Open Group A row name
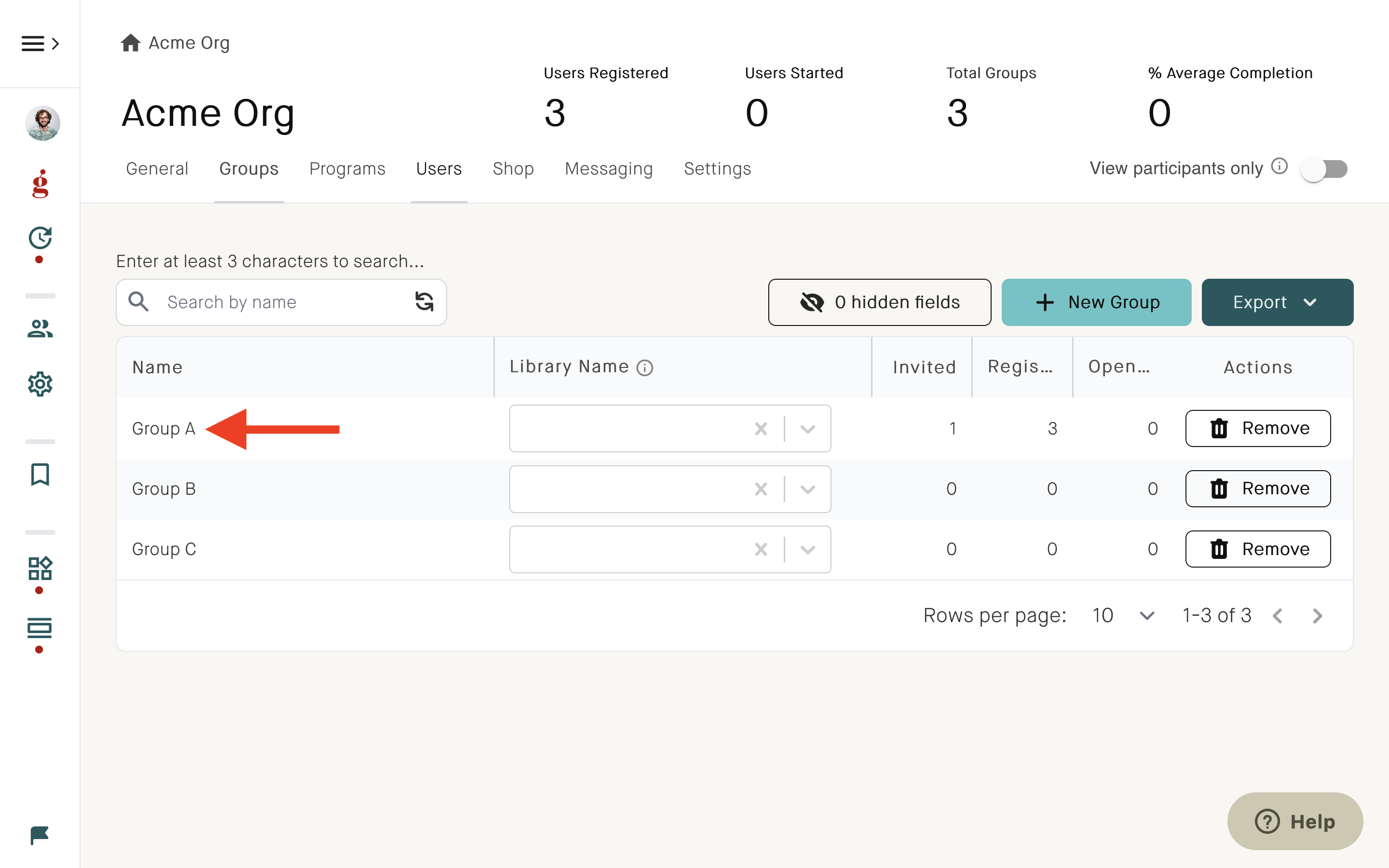The image size is (1389, 868). pyautogui.click(x=163, y=428)
